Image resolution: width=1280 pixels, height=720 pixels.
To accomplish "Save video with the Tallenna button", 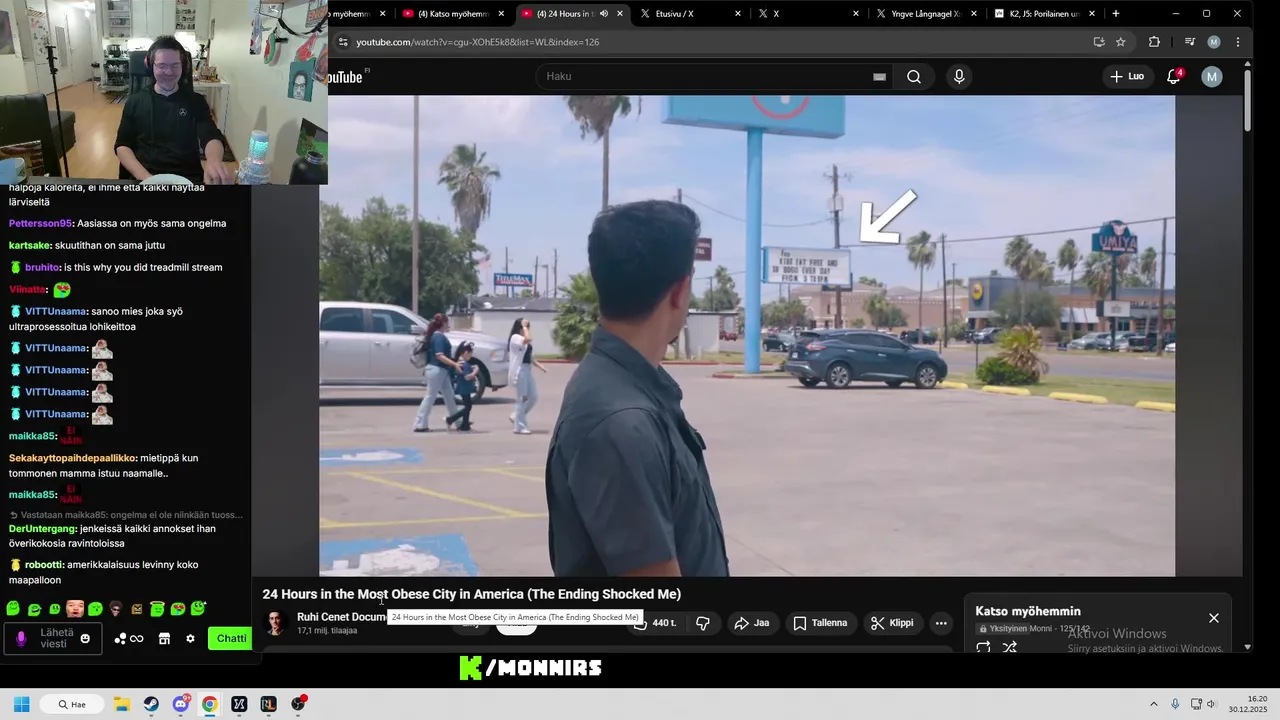I will (820, 623).
